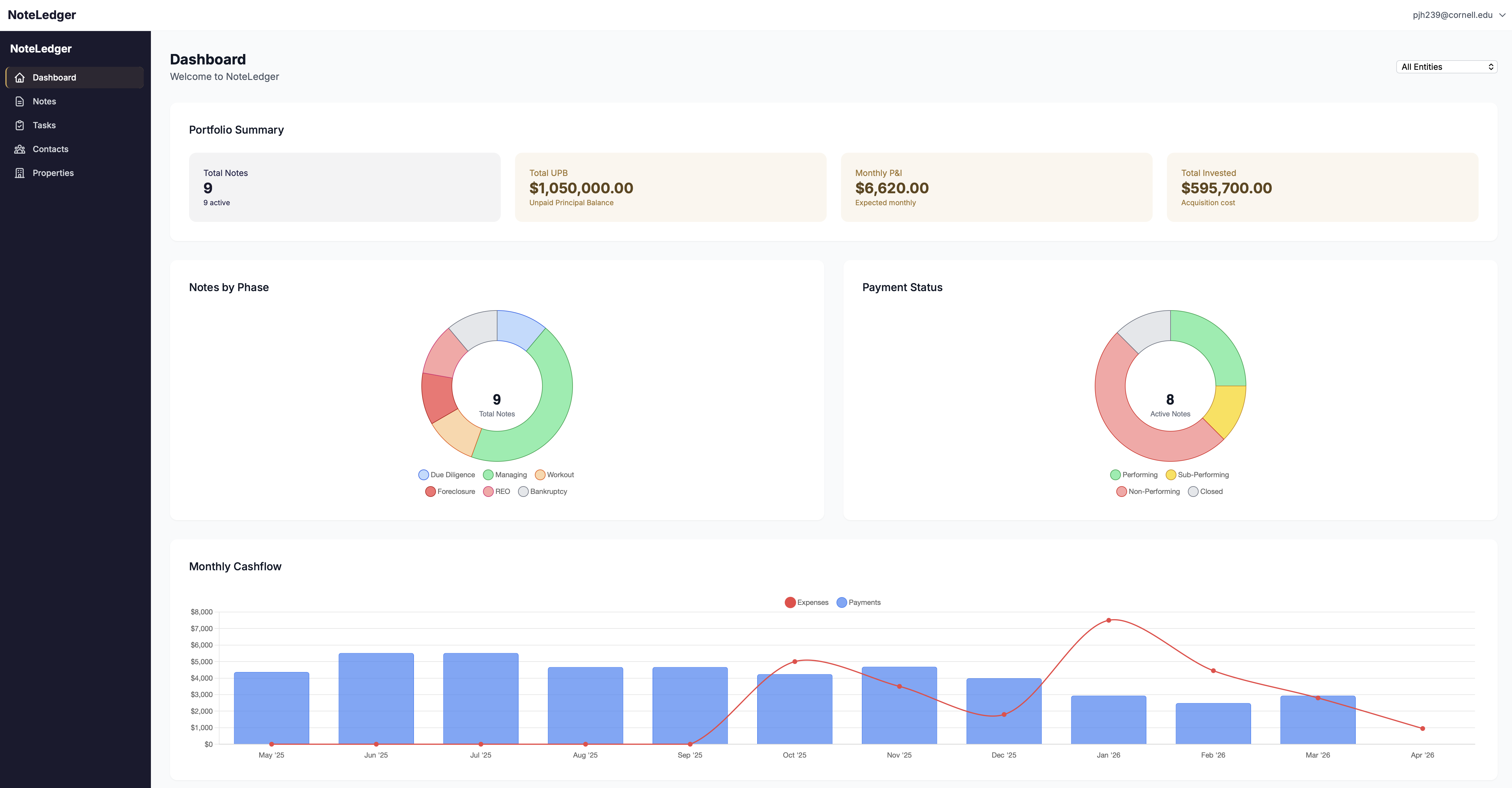
Task: Click the Notes document icon in sidebar
Action: tap(19, 101)
